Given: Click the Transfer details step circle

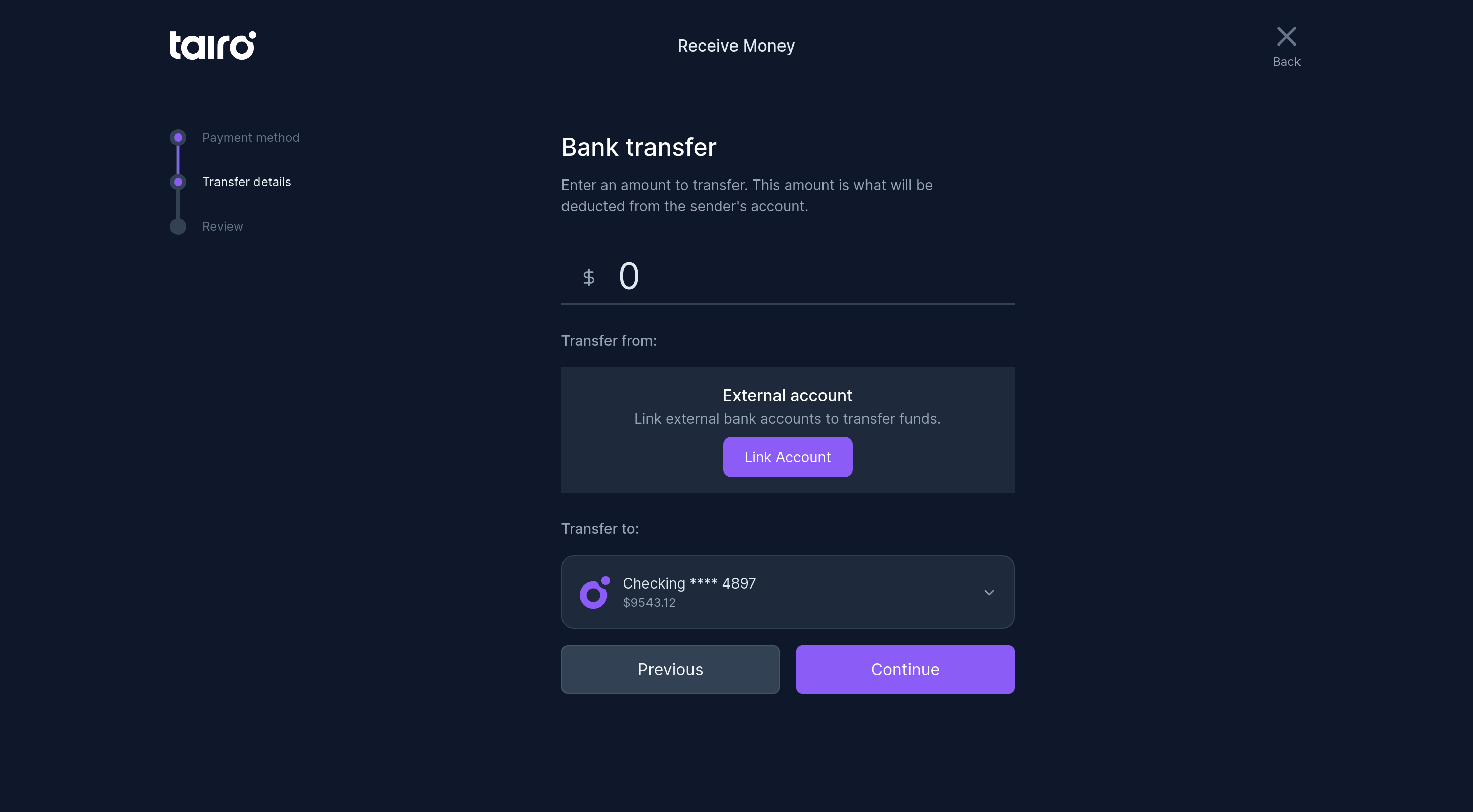Looking at the screenshot, I should (178, 182).
